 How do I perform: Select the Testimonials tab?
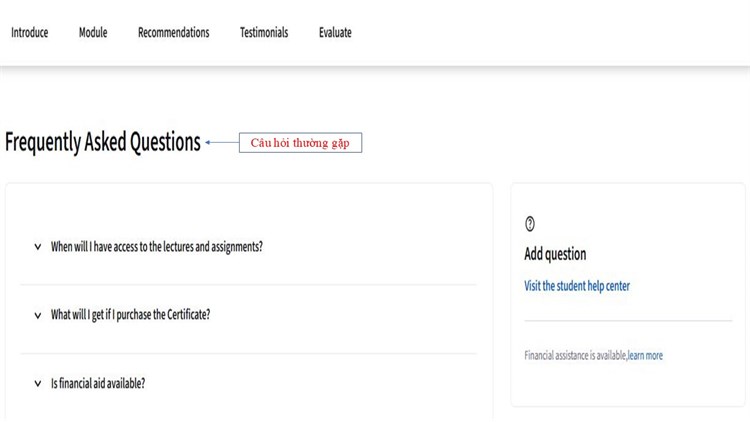click(264, 32)
